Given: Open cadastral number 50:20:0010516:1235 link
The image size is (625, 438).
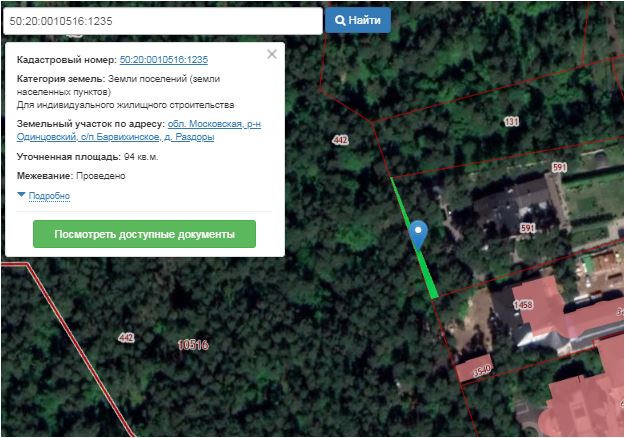Looking at the screenshot, I should point(164,59).
